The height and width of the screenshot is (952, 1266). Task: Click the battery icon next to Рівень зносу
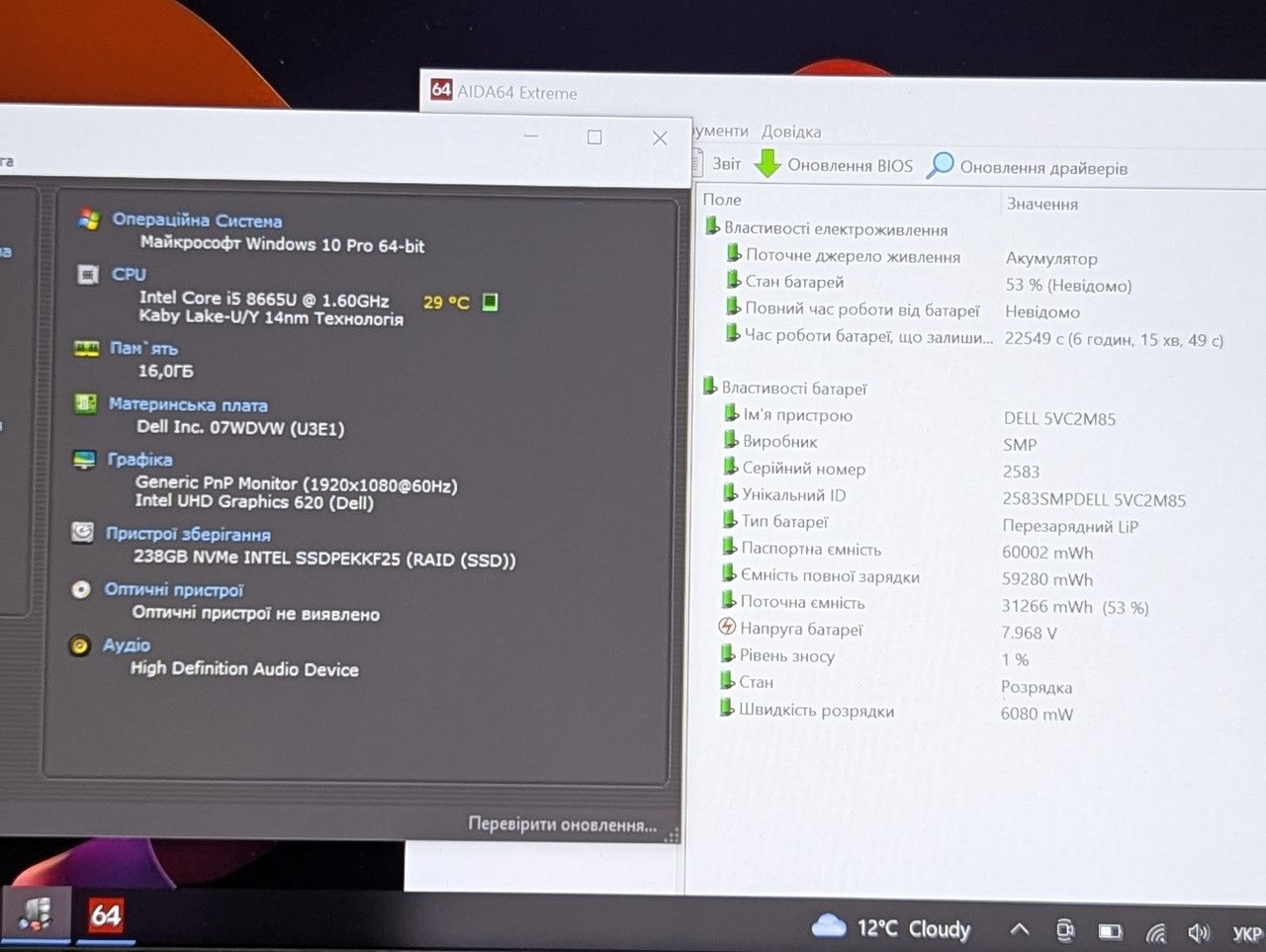pyautogui.click(x=729, y=653)
